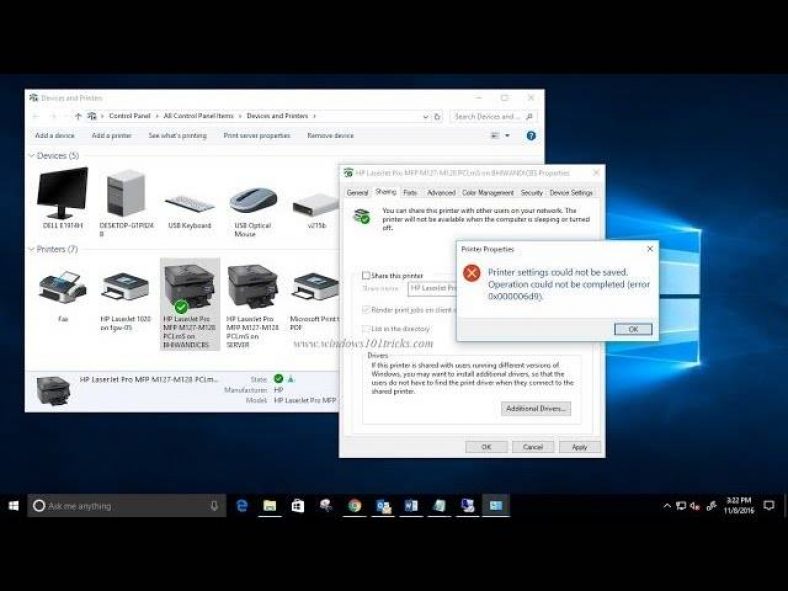Collapse the Devices (5) group
788x591 pixels.
point(32,156)
